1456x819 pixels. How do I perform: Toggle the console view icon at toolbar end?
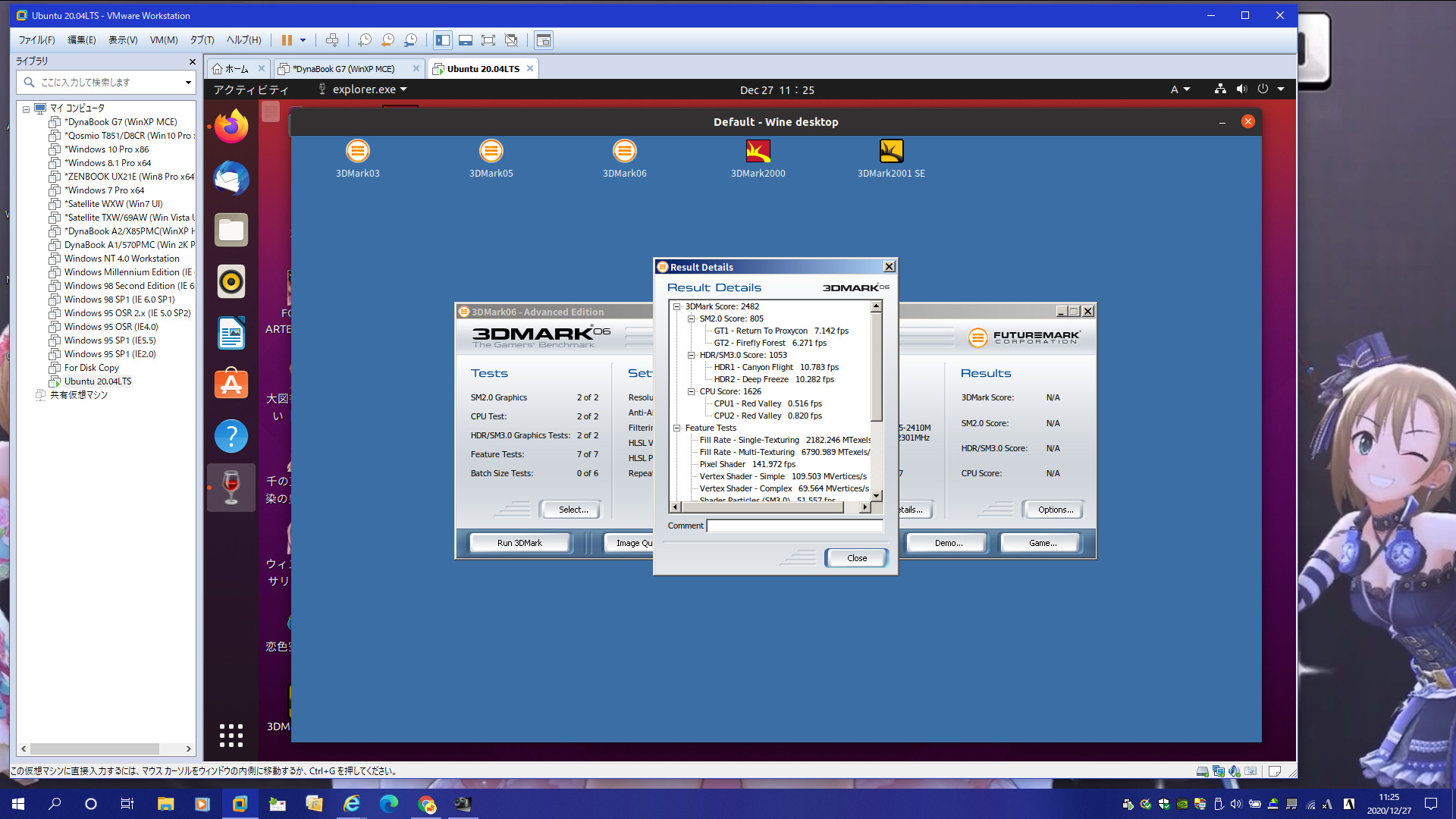[x=544, y=40]
